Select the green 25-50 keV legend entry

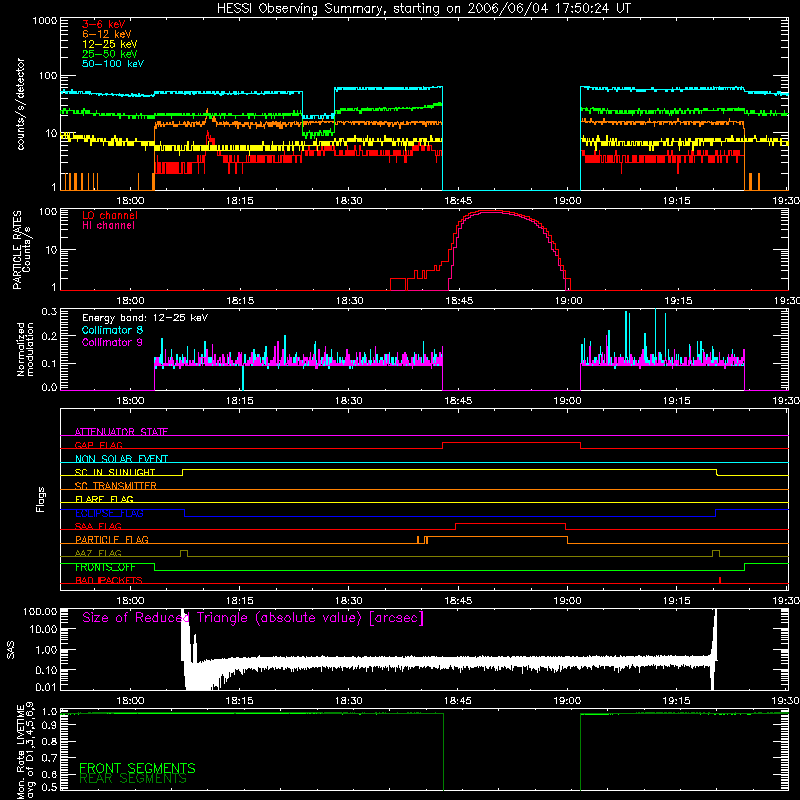coord(110,54)
